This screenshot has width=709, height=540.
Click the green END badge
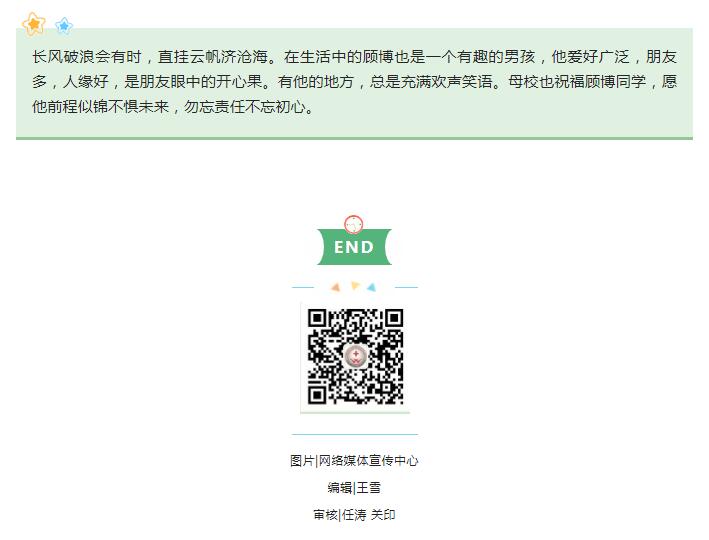point(354,247)
